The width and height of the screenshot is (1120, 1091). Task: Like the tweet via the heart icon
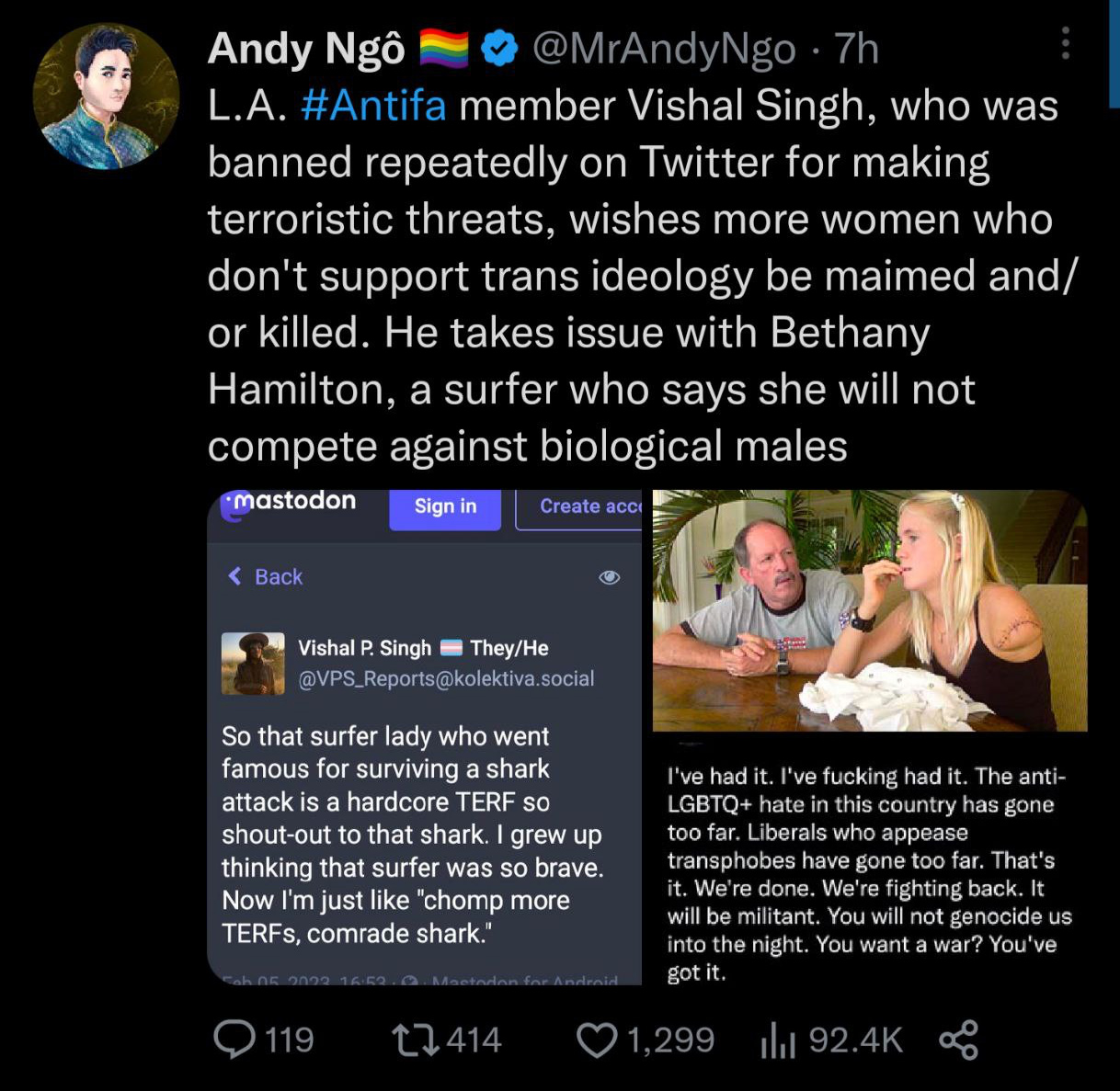pyautogui.click(x=598, y=1040)
